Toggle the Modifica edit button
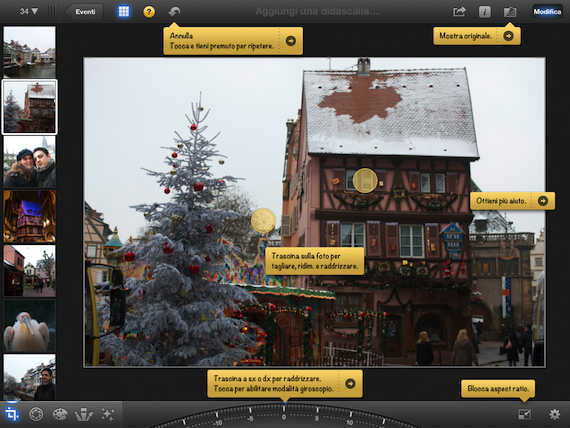 547,12
